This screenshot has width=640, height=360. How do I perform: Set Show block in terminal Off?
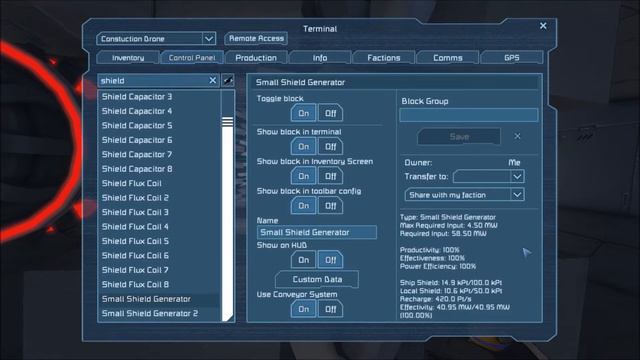point(330,146)
